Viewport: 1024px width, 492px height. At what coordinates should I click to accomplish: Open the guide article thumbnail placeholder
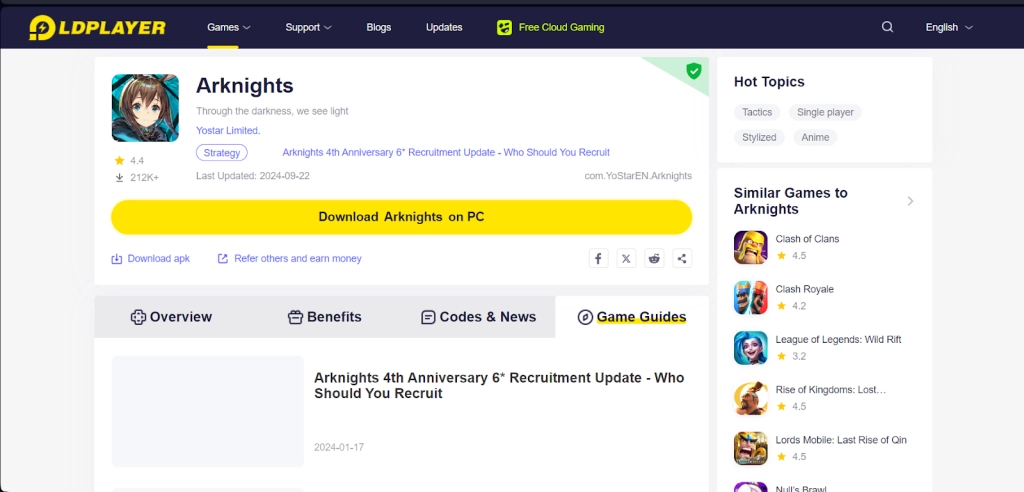[x=208, y=411]
